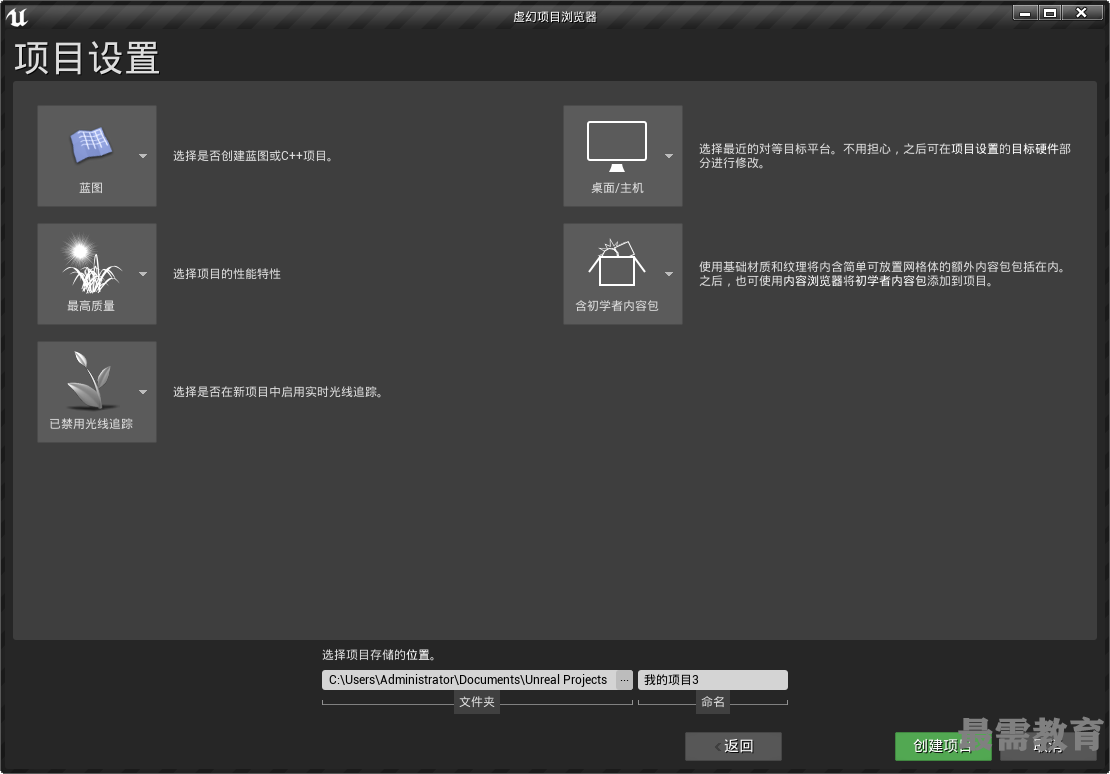Click the 已禁用光线追踪 sprout icon
Image resolution: width=1110 pixels, height=774 pixels.
point(91,380)
